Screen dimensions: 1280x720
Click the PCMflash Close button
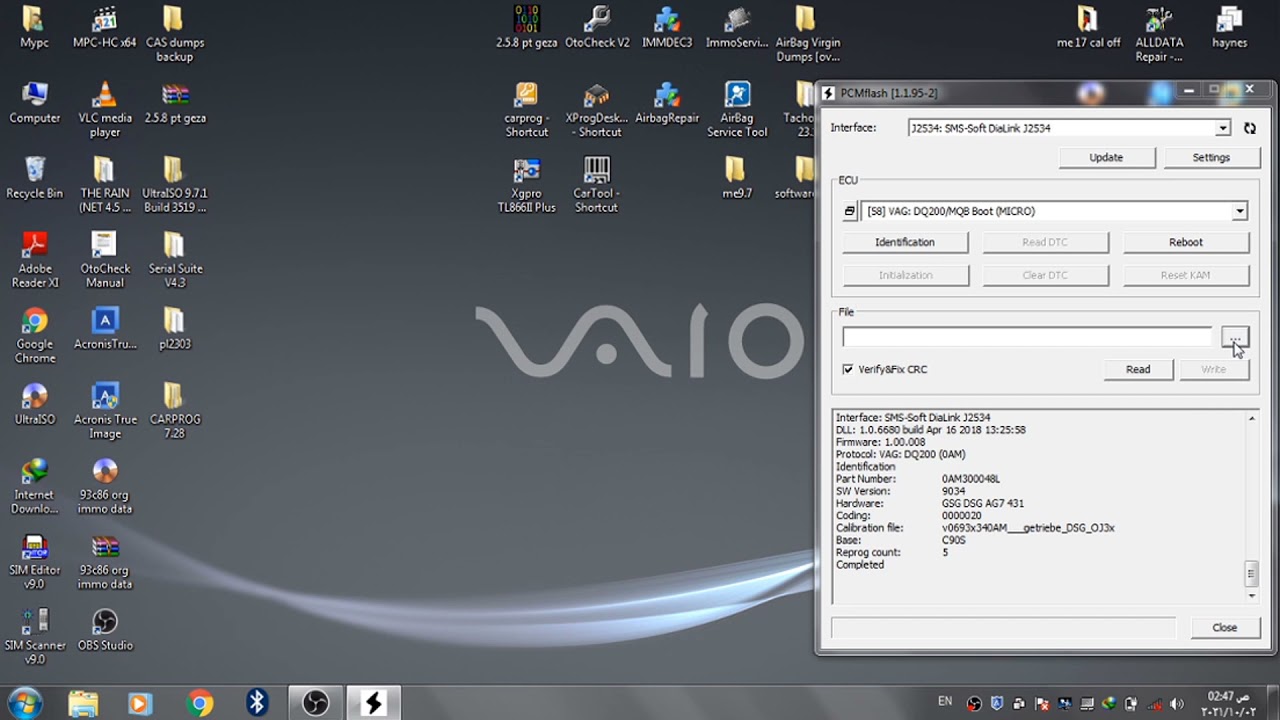(x=1225, y=628)
